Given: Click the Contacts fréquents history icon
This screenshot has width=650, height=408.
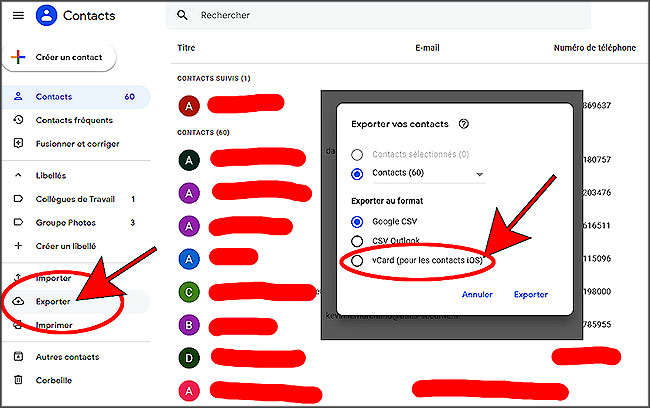Looking at the screenshot, I should [x=18, y=120].
